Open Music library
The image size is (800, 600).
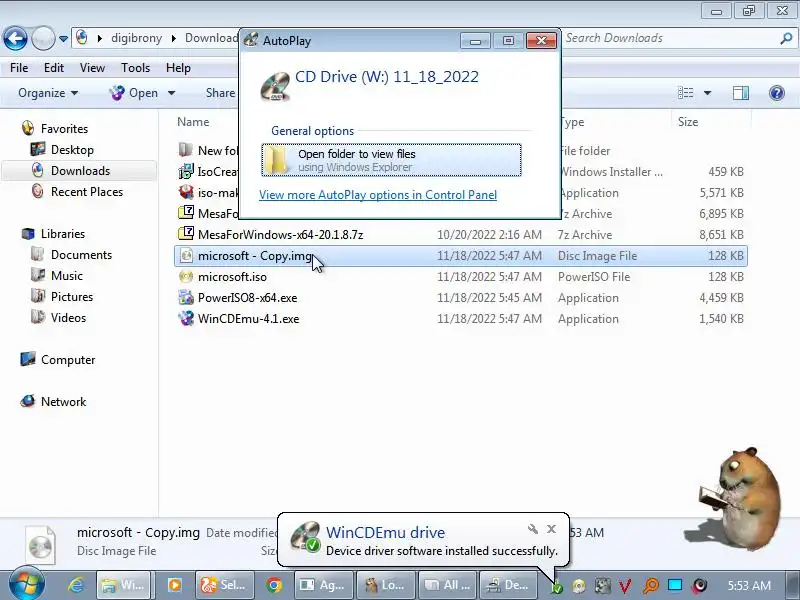[x=67, y=276]
